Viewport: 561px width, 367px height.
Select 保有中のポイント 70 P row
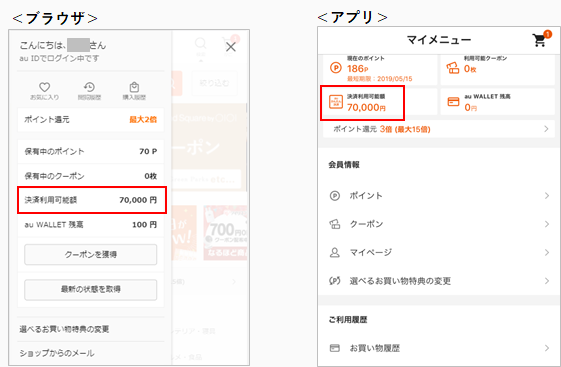[x=91, y=151]
